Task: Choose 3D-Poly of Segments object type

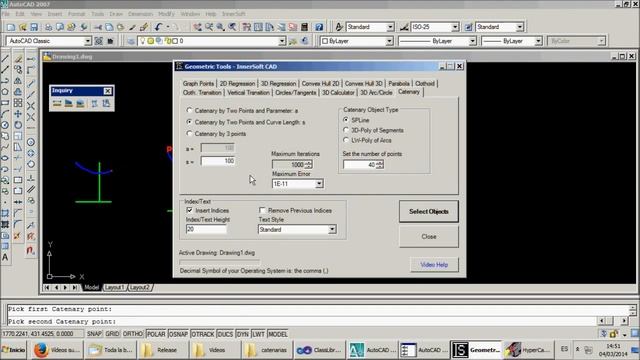Action: [346, 130]
